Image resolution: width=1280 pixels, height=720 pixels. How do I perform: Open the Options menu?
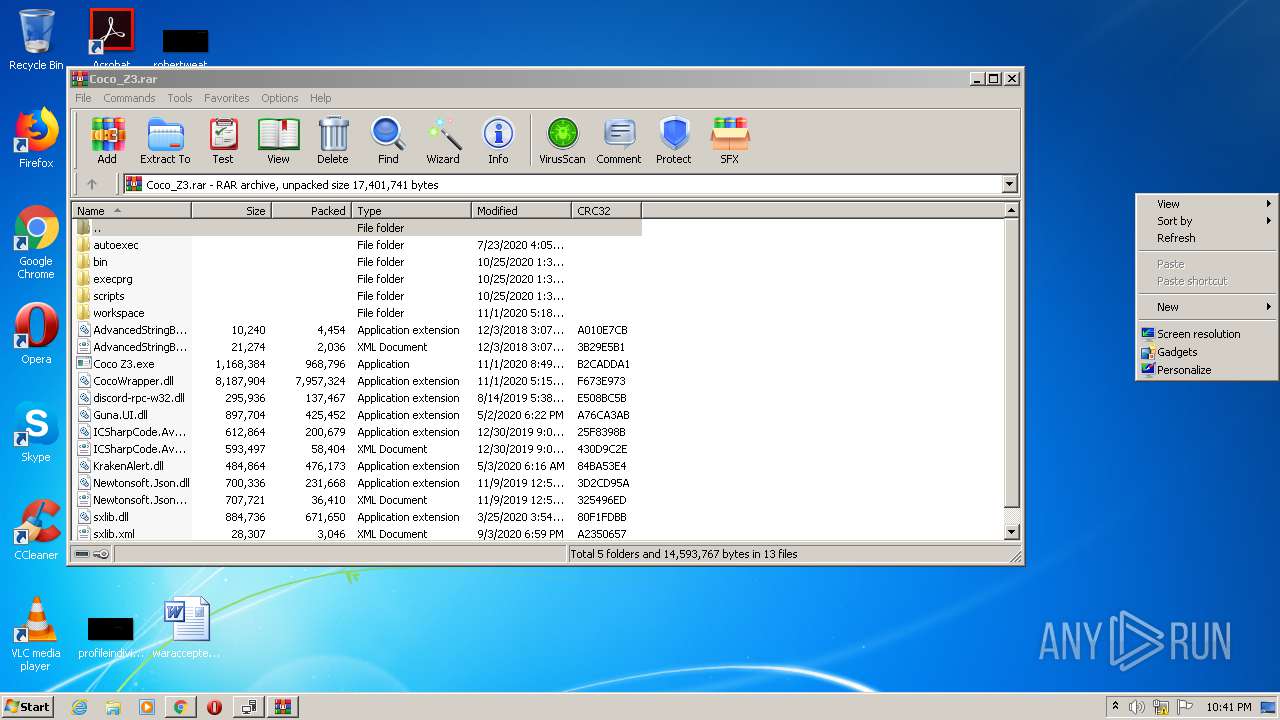click(x=280, y=98)
